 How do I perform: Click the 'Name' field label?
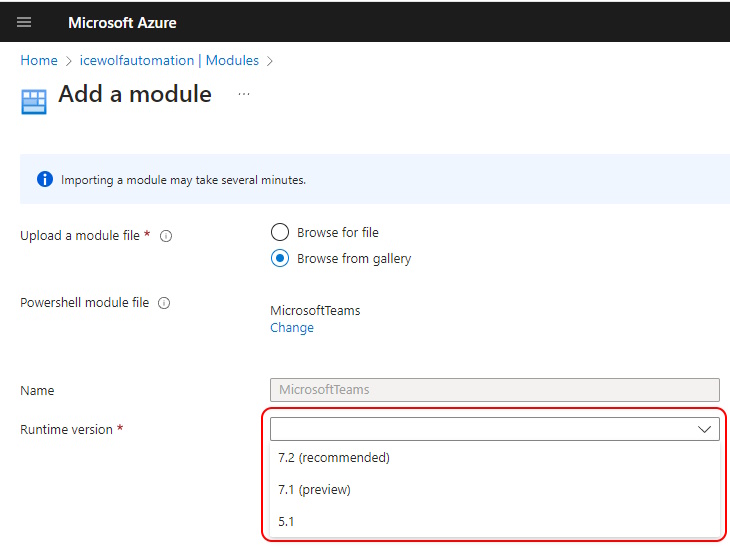click(x=37, y=391)
